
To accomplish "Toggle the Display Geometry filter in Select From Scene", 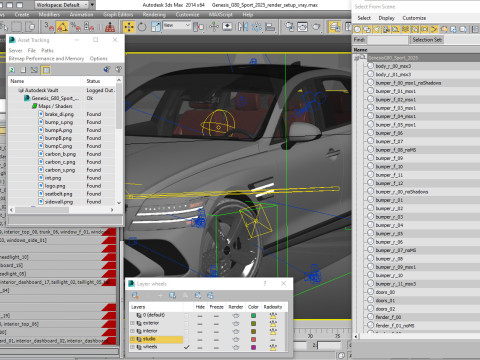I will [x=357, y=29].
